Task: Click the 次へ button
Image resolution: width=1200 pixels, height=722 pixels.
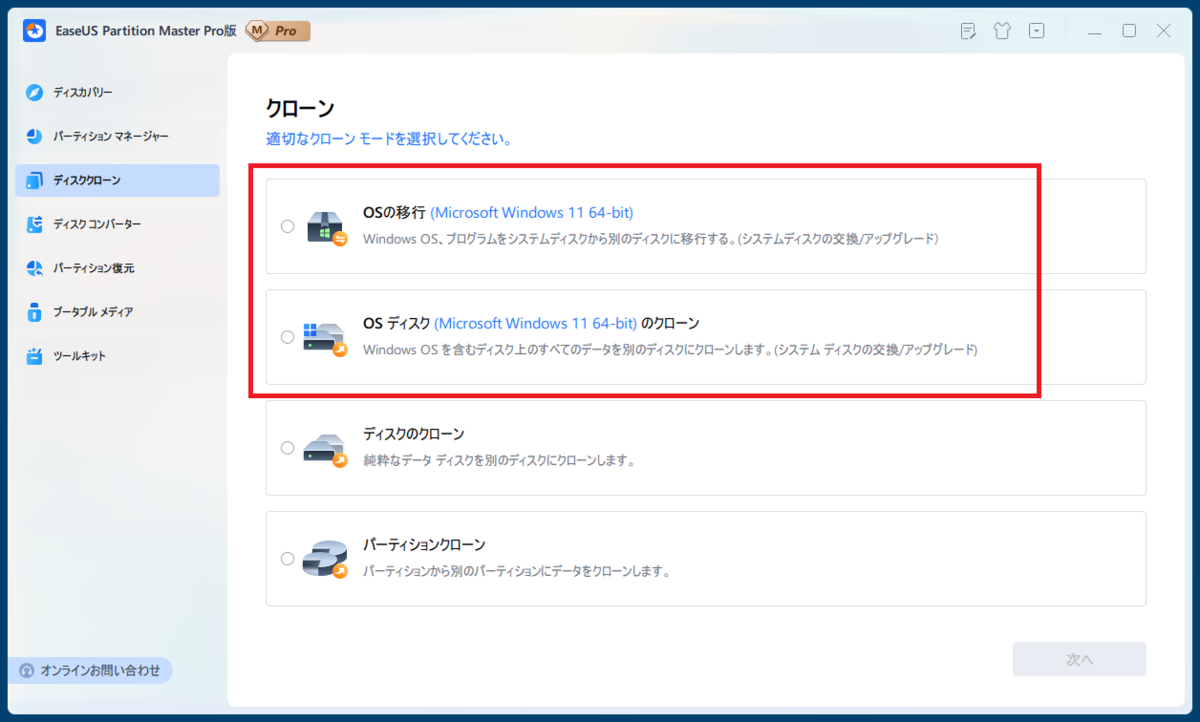Action: pyautogui.click(x=1079, y=659)
